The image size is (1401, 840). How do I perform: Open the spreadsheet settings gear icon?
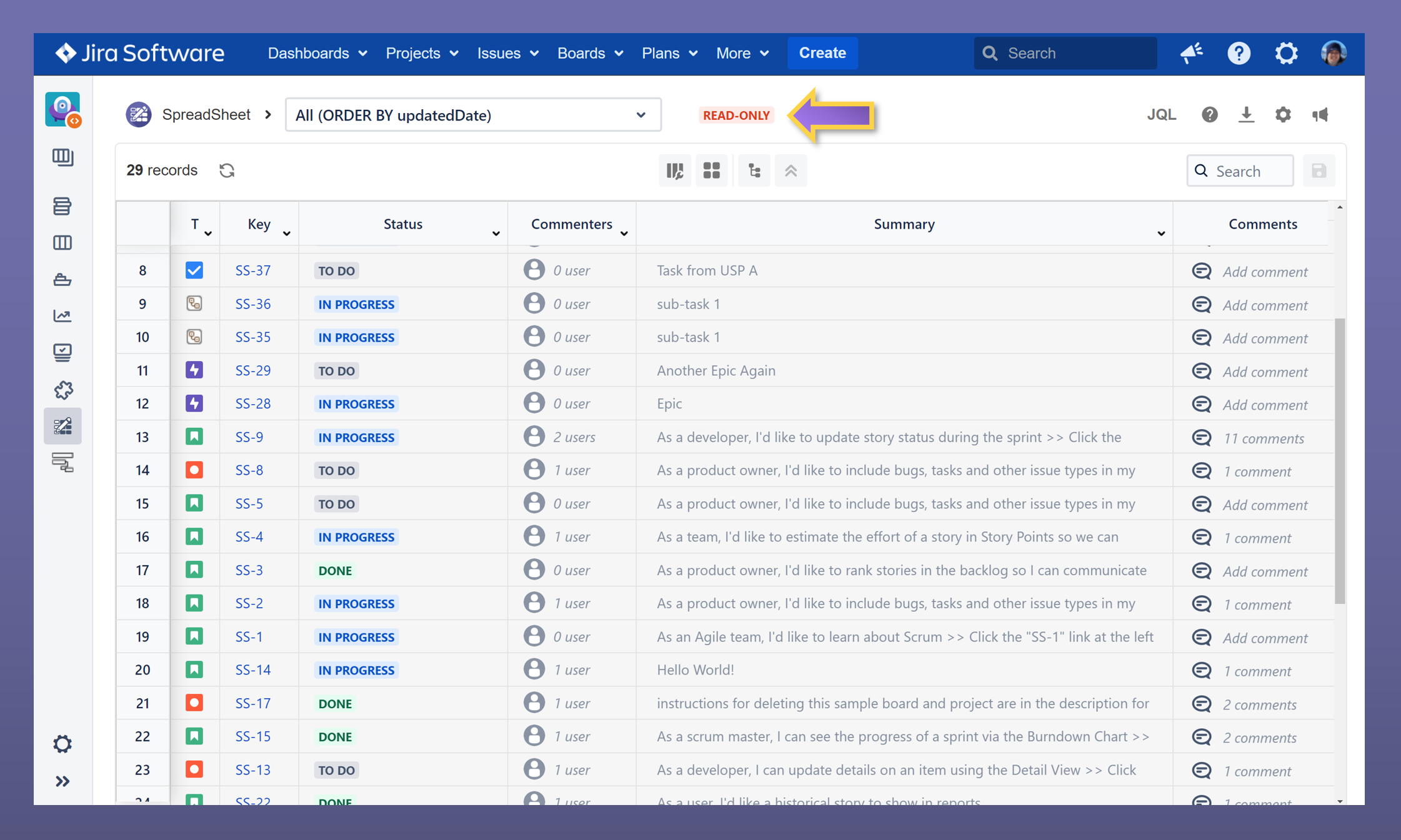(x=1283, y=114)
